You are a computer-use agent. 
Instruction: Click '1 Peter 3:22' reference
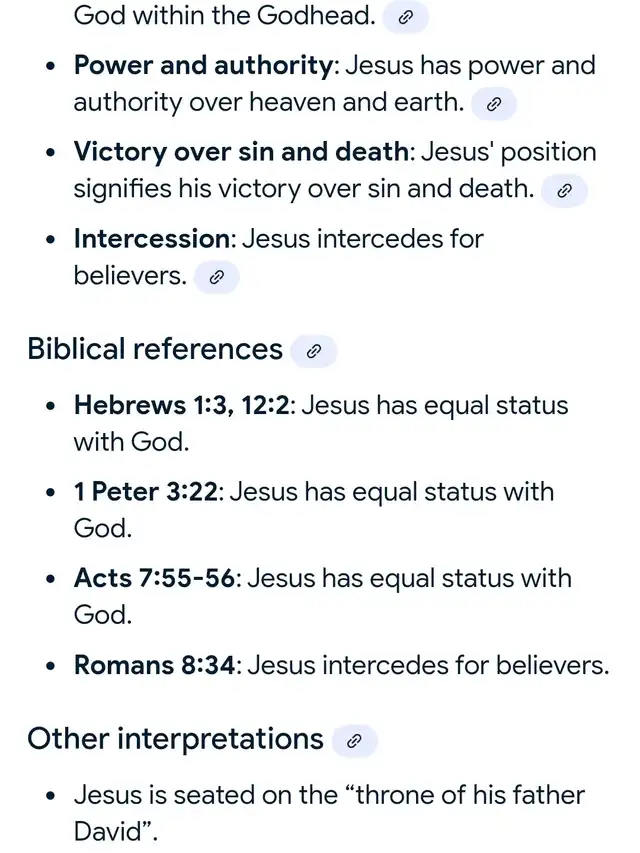pos(146,492)
